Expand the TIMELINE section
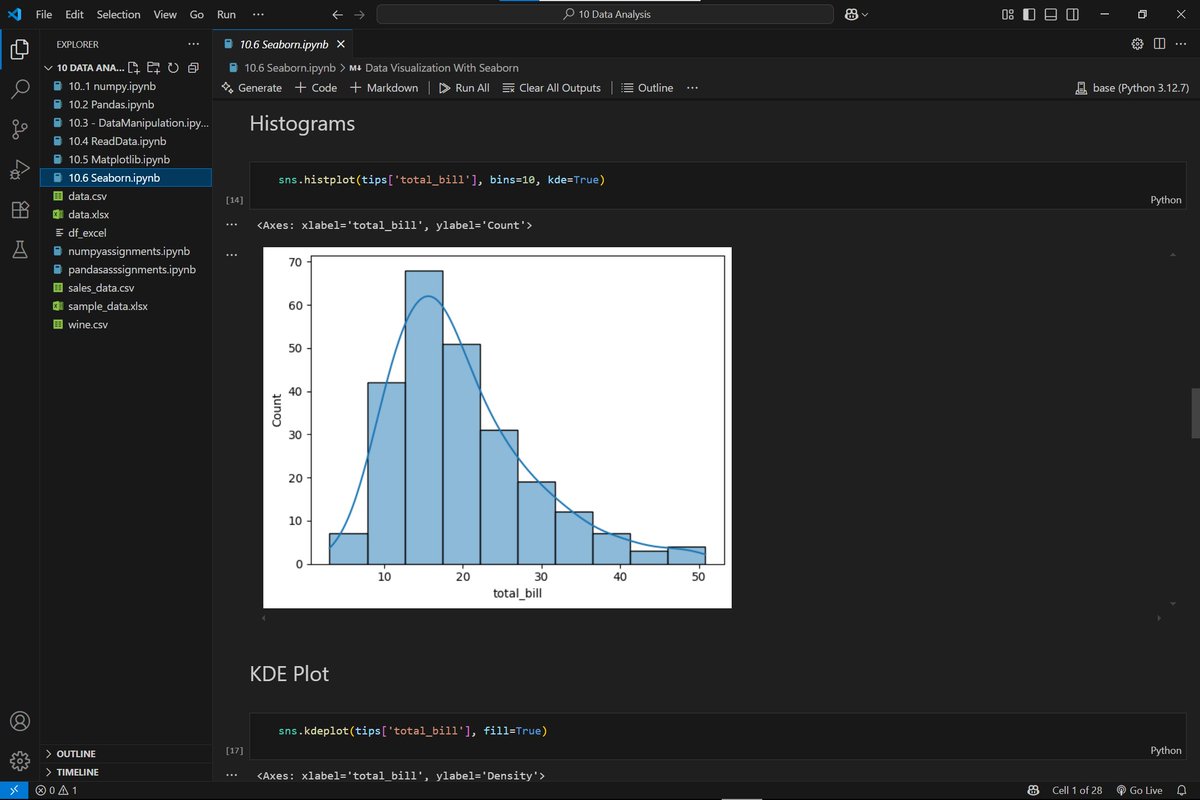The image size is (1200, 800). (126, 773)
